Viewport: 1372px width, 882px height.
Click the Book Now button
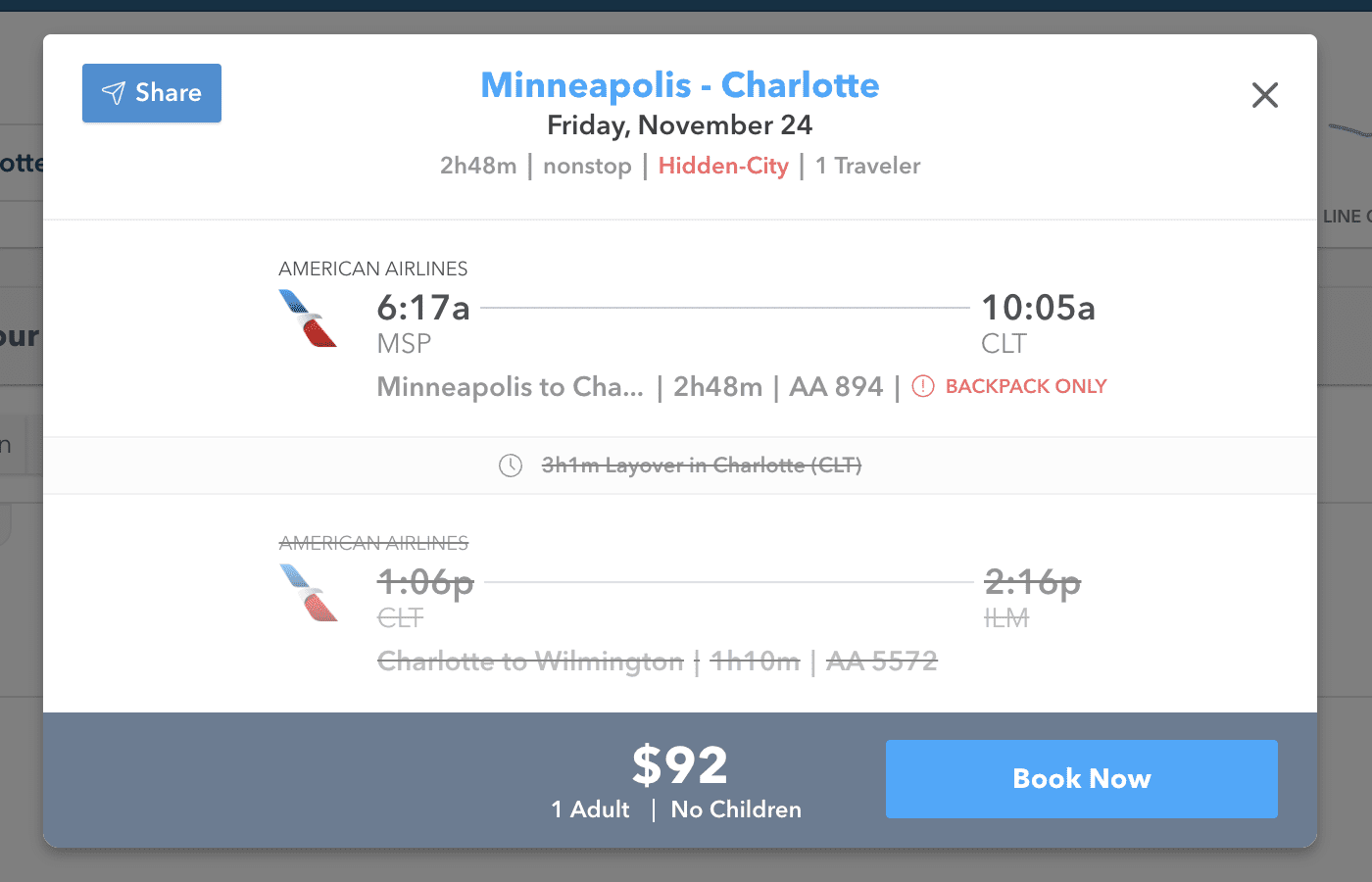1081,778
